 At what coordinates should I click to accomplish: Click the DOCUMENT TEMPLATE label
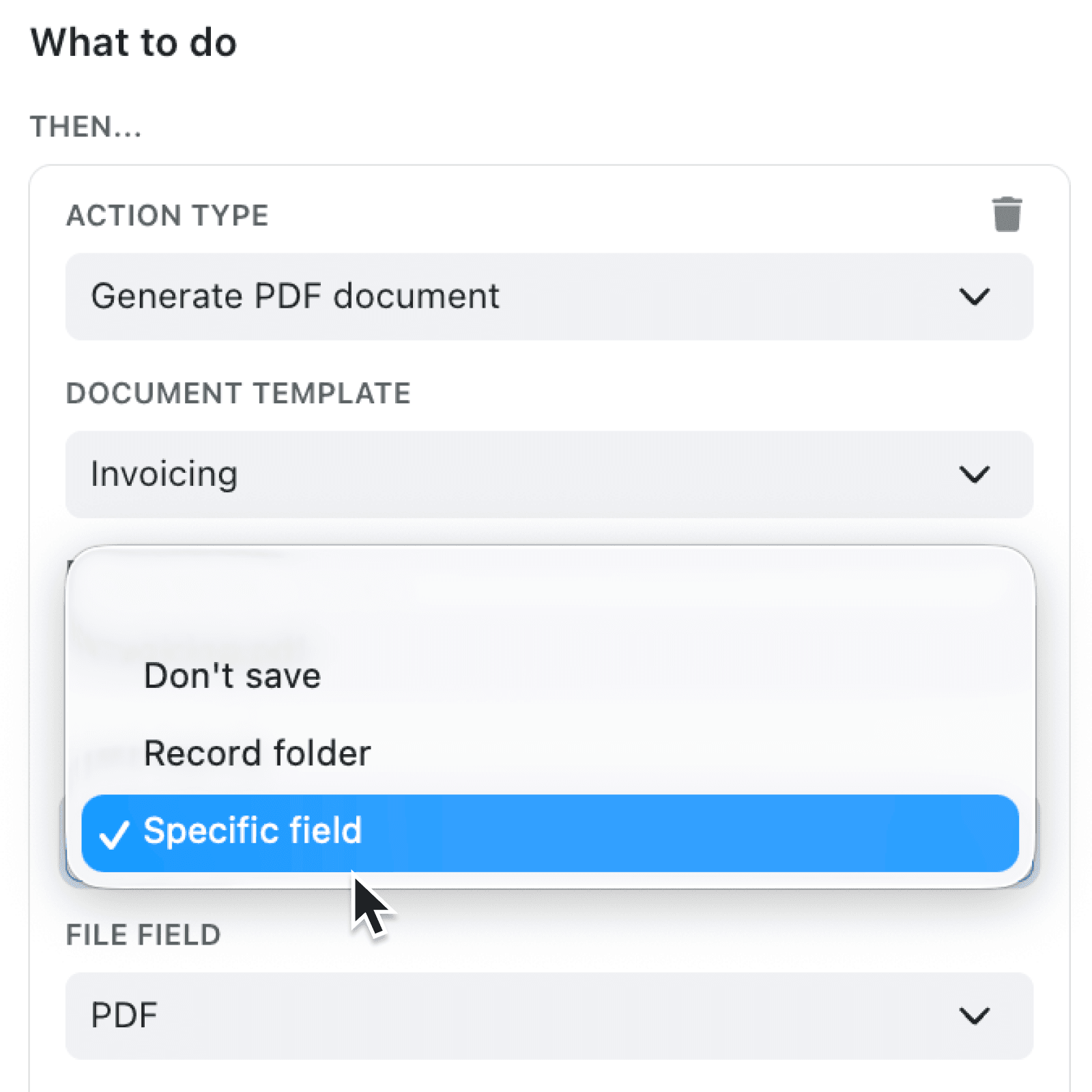pyautogui.click(x=239, y=392)
